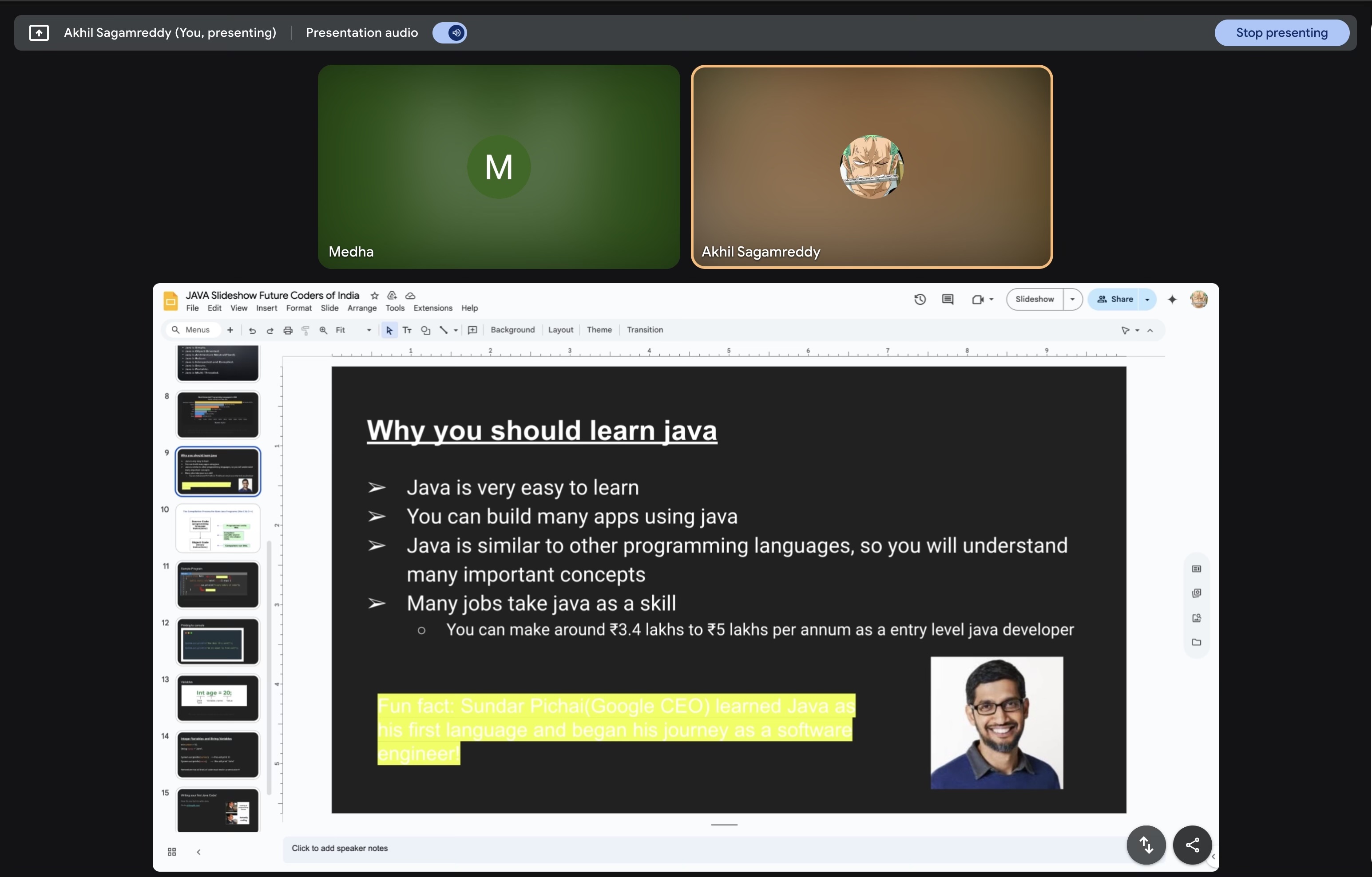1372x877 pixels.
Task: Click the undo arrow icon
Action: pyautogui.click(x=252, y=330)
